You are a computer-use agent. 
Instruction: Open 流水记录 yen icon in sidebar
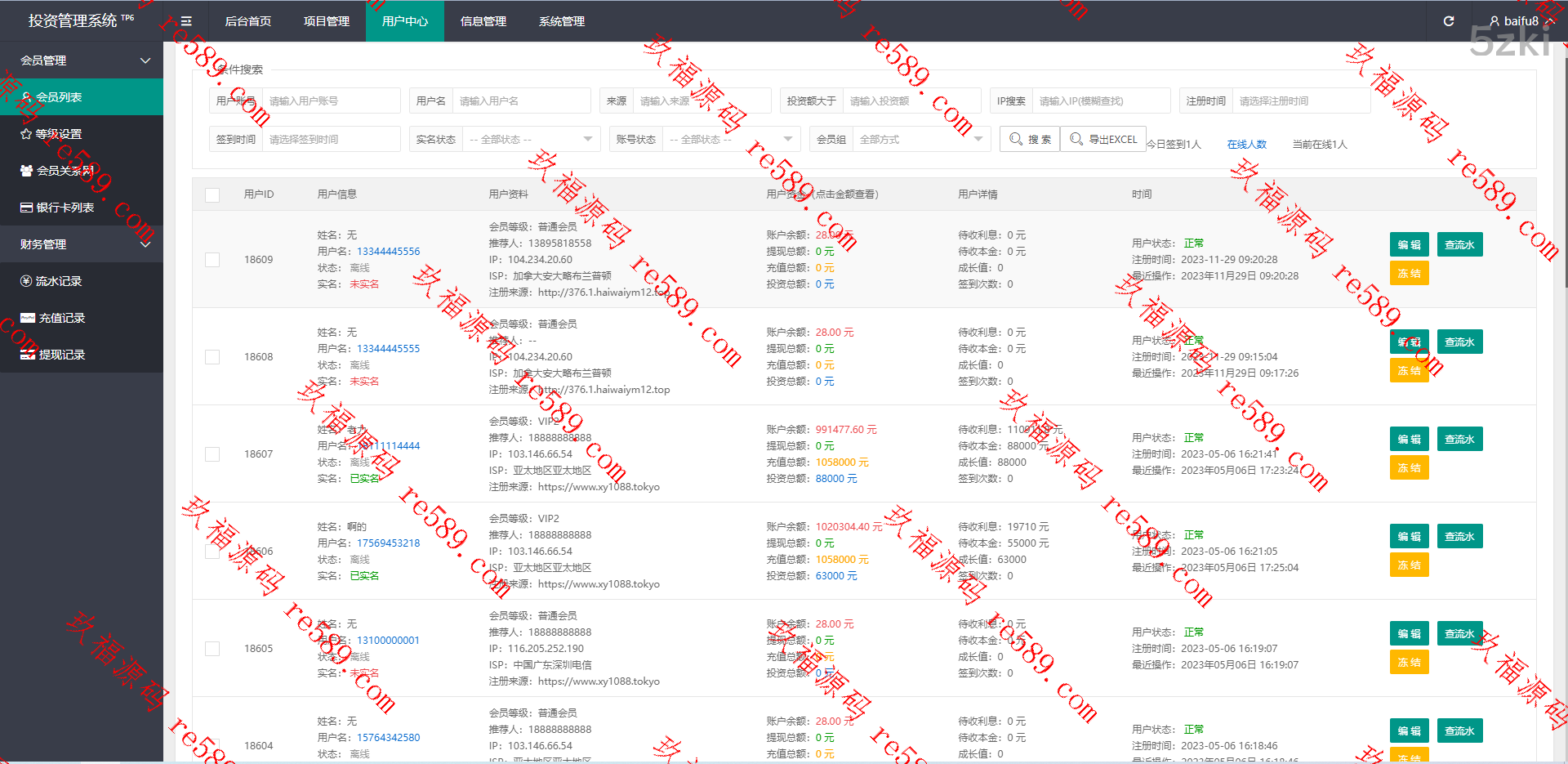tap(26, 281)
